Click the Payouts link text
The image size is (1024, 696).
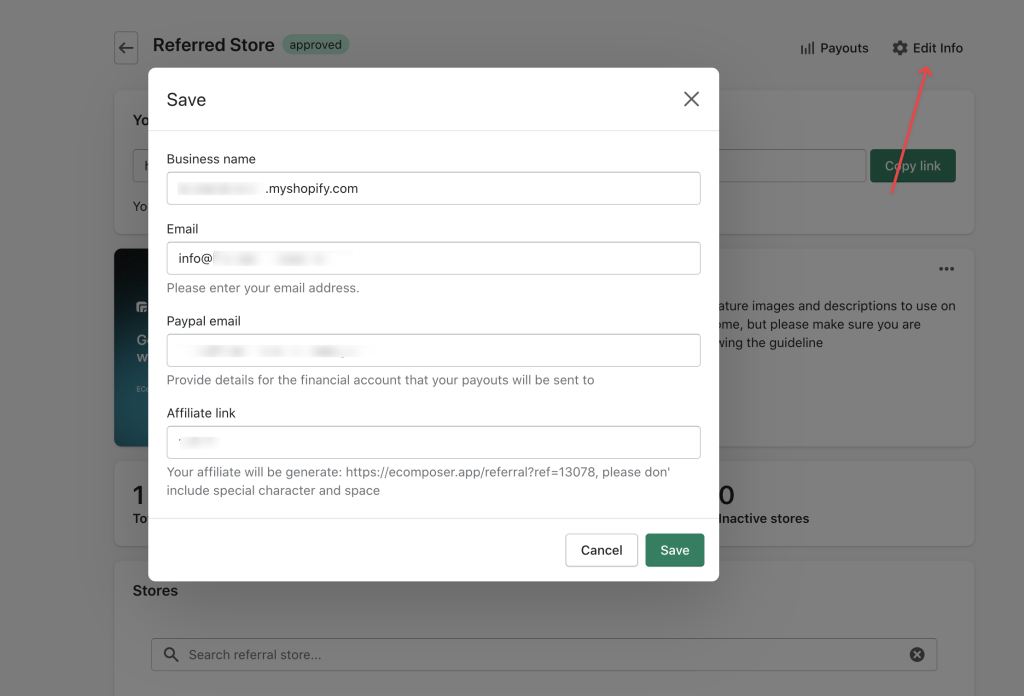click(844, 48)
